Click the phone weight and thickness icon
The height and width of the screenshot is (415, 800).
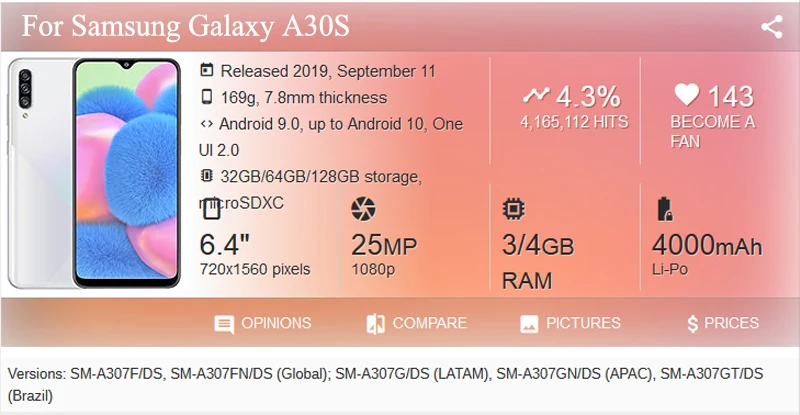point(207,96)
